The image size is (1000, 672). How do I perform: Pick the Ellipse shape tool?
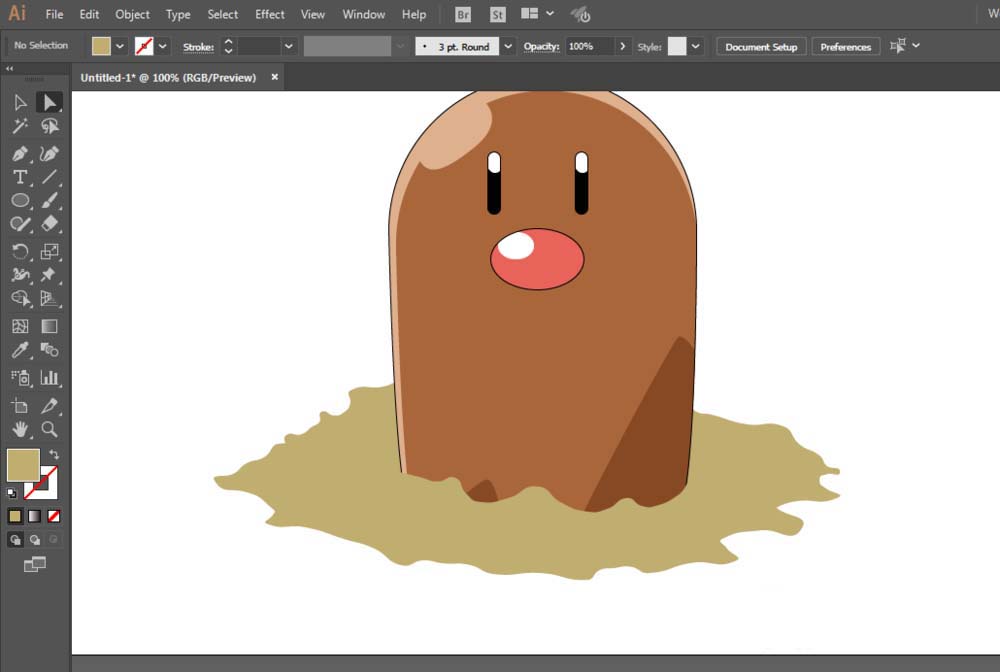click(x=20, y=200)
